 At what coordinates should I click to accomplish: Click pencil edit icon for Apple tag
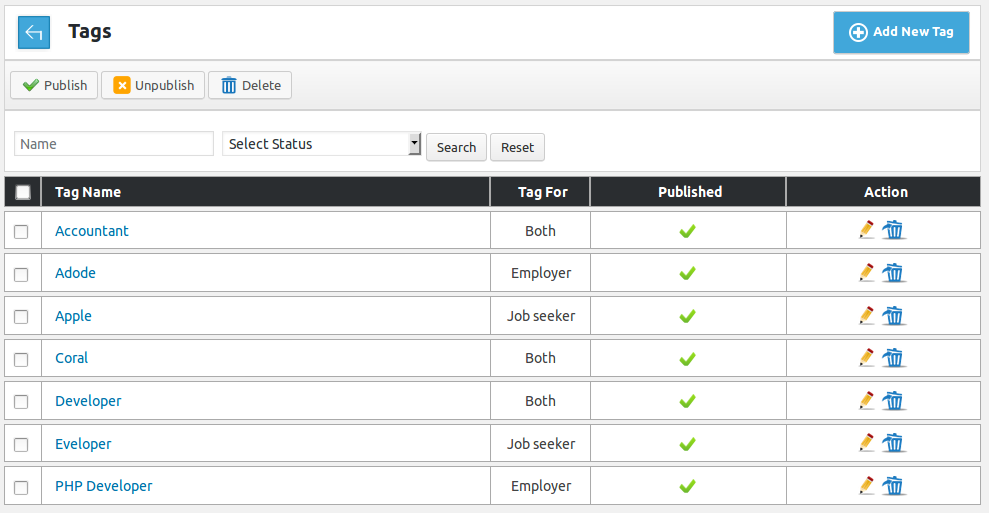pos(867,315)
